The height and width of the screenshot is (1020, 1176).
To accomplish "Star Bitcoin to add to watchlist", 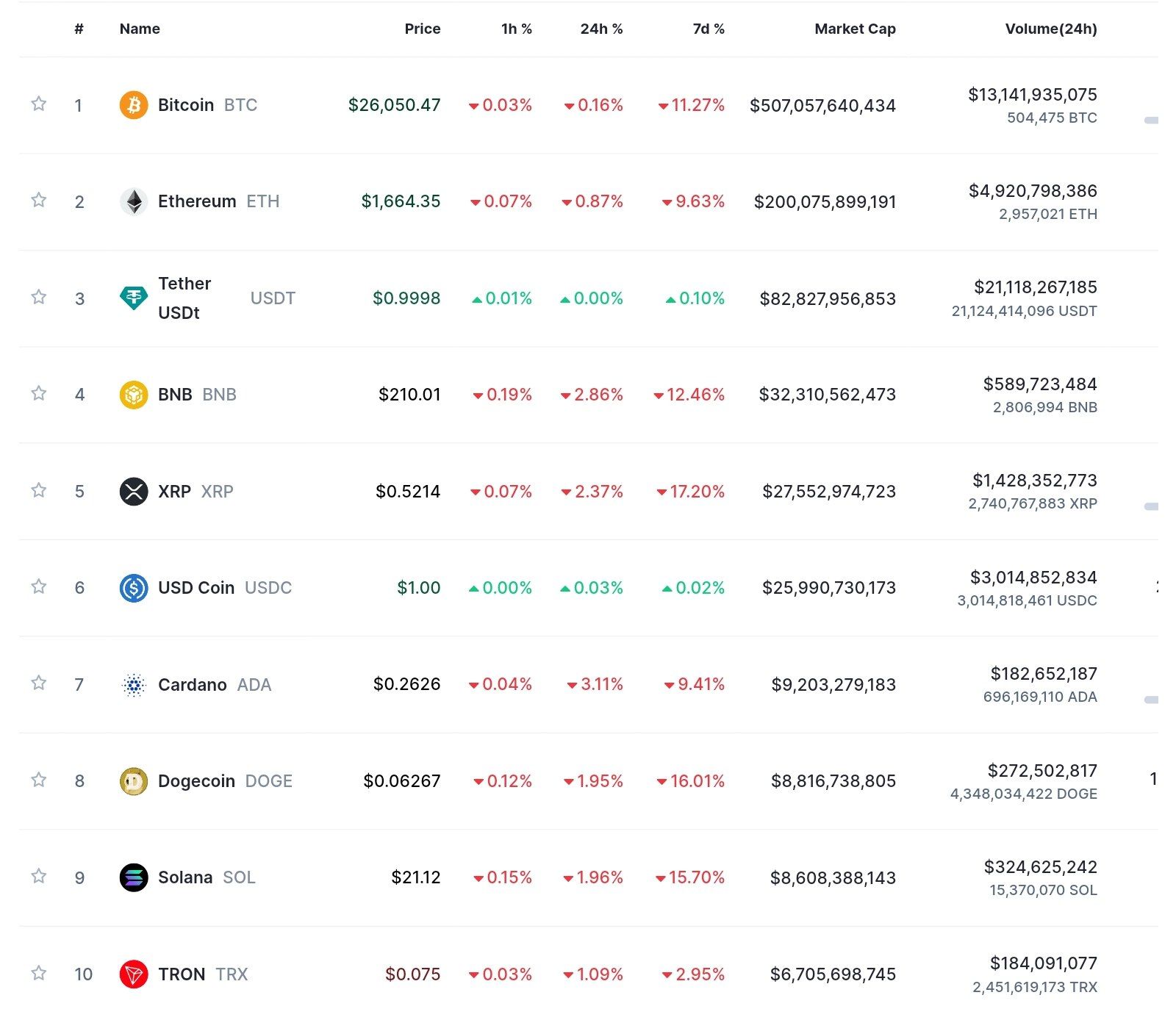I will [x=39, y=104].
